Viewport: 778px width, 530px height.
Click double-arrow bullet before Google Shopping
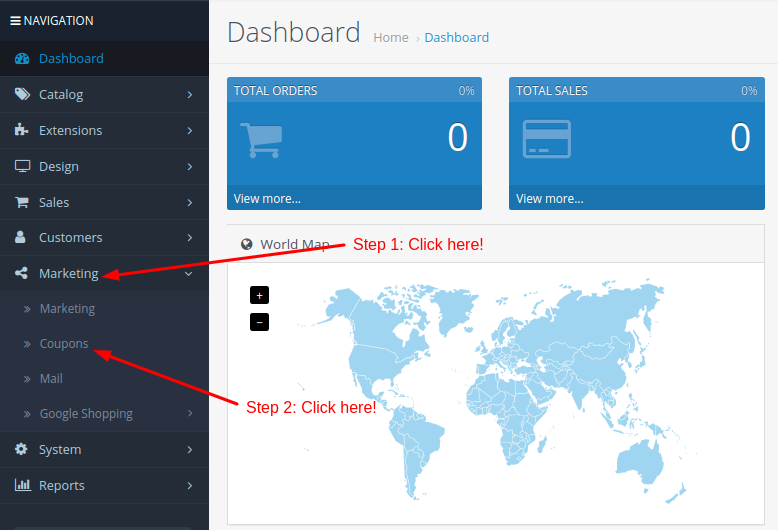tap(27, 414)
